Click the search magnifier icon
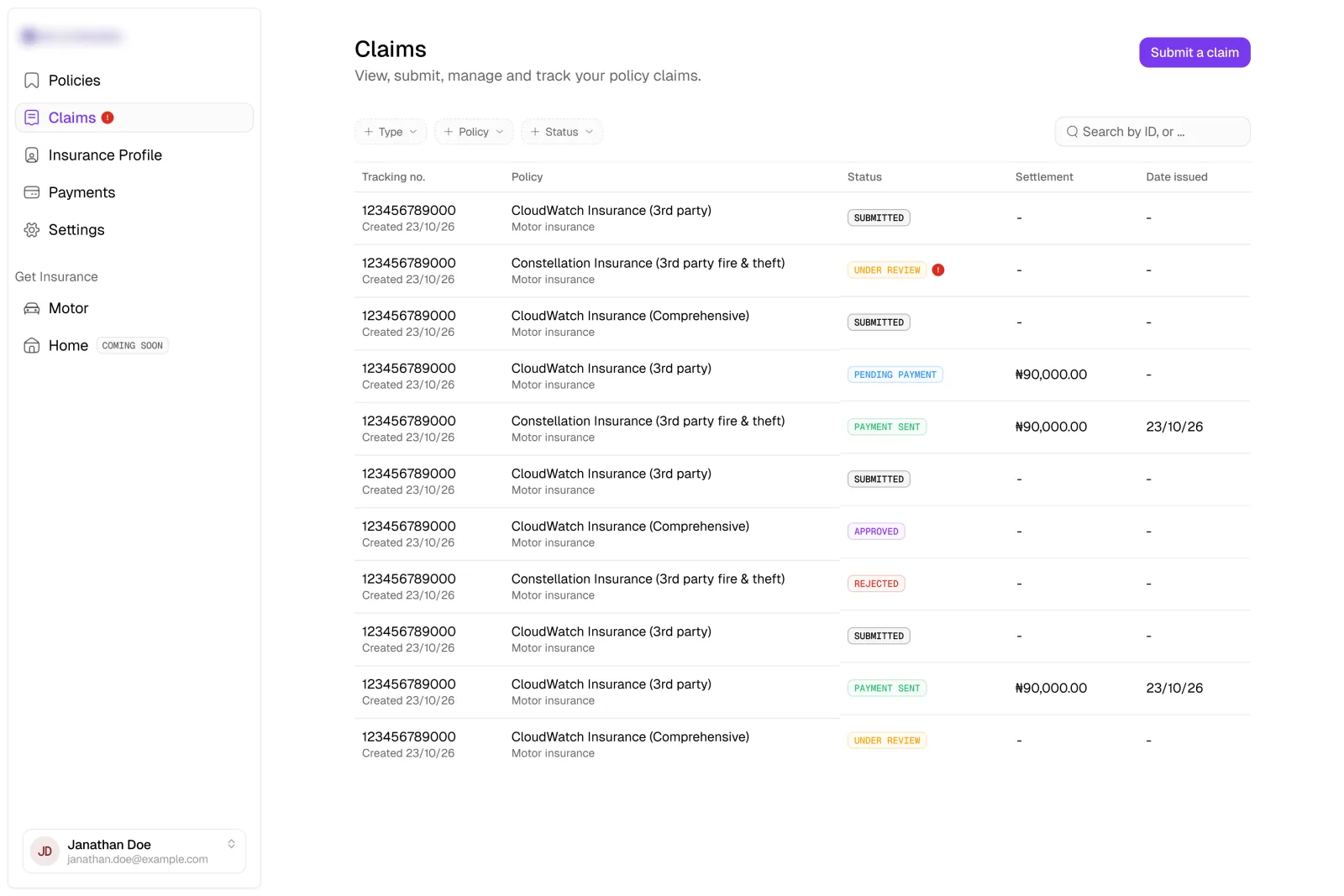This screenshot has width=1344, height=896. 1072,132
